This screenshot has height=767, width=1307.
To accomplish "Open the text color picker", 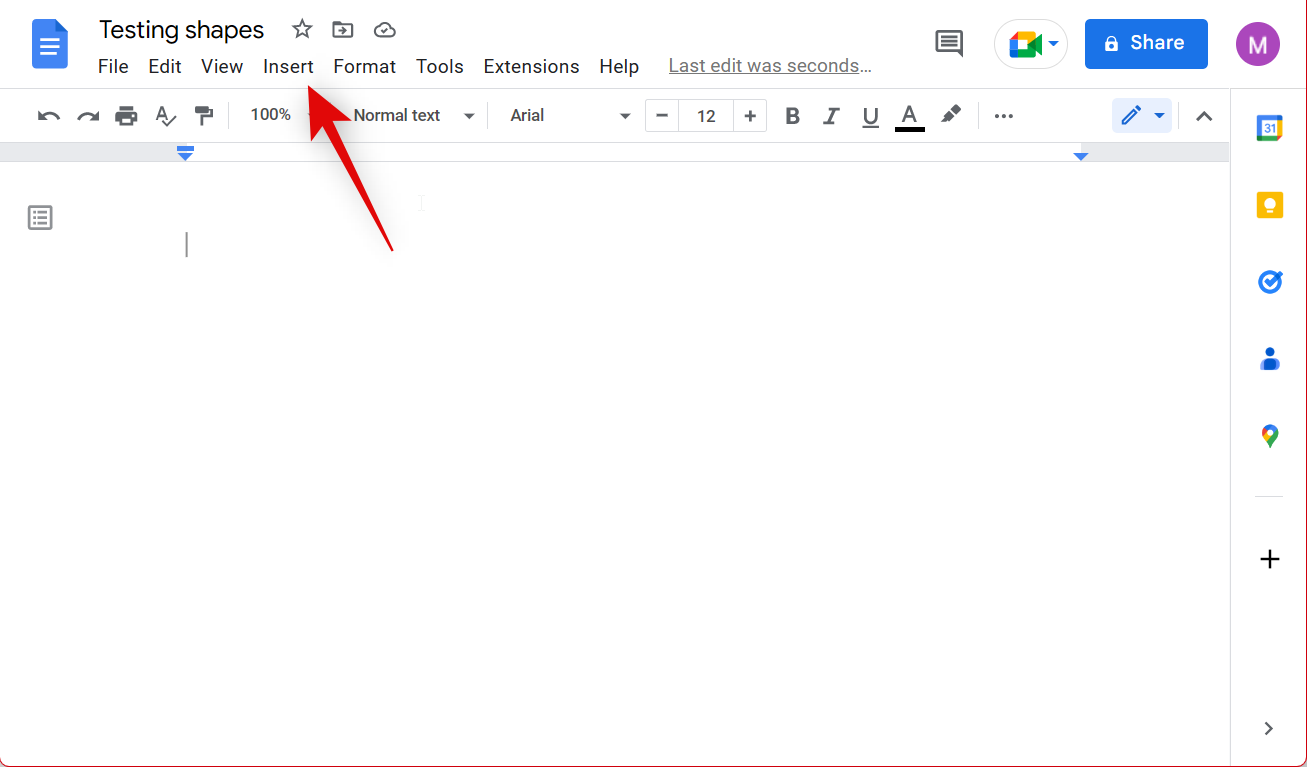I will click(909, 116).
